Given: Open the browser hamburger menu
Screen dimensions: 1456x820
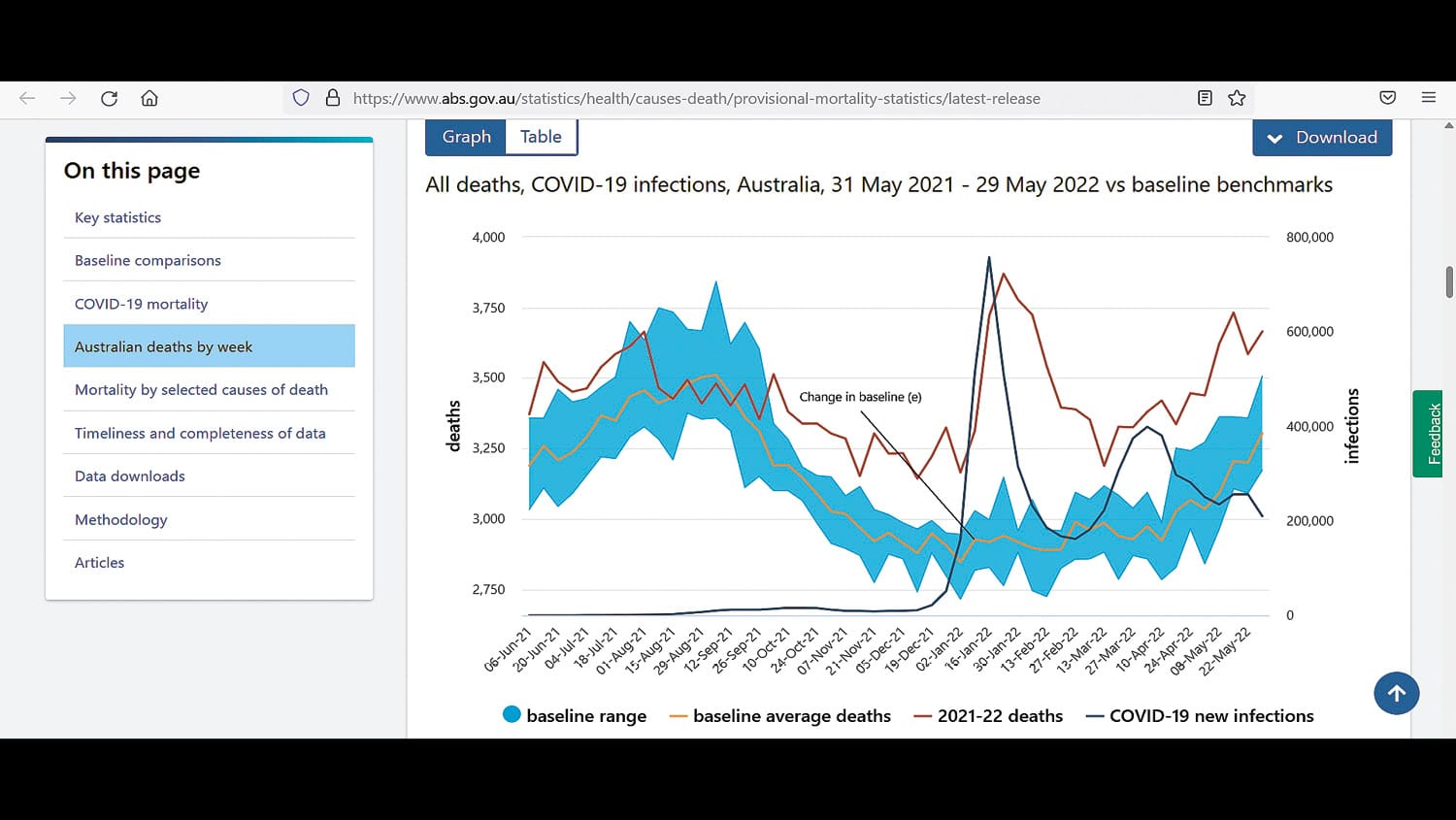Looking at the screenshot, I should 1429,98.
